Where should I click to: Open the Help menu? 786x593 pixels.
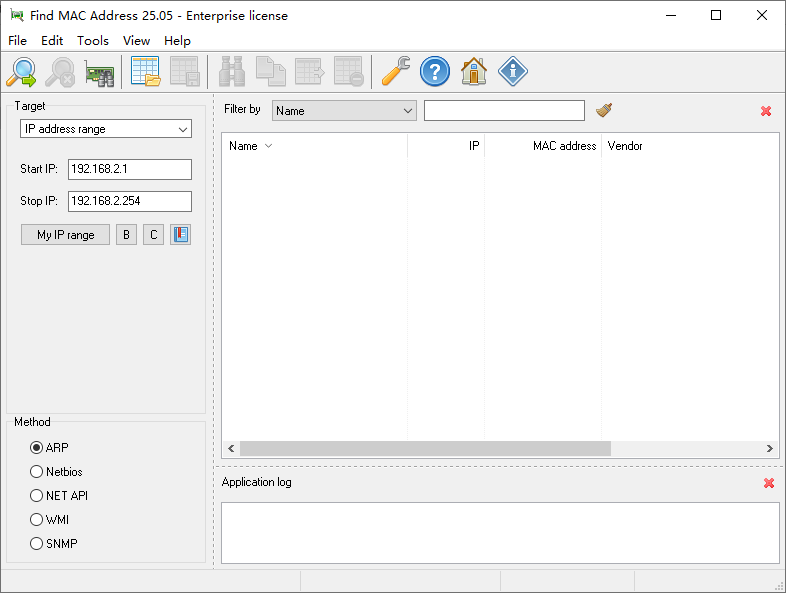(x=177, y=41)
